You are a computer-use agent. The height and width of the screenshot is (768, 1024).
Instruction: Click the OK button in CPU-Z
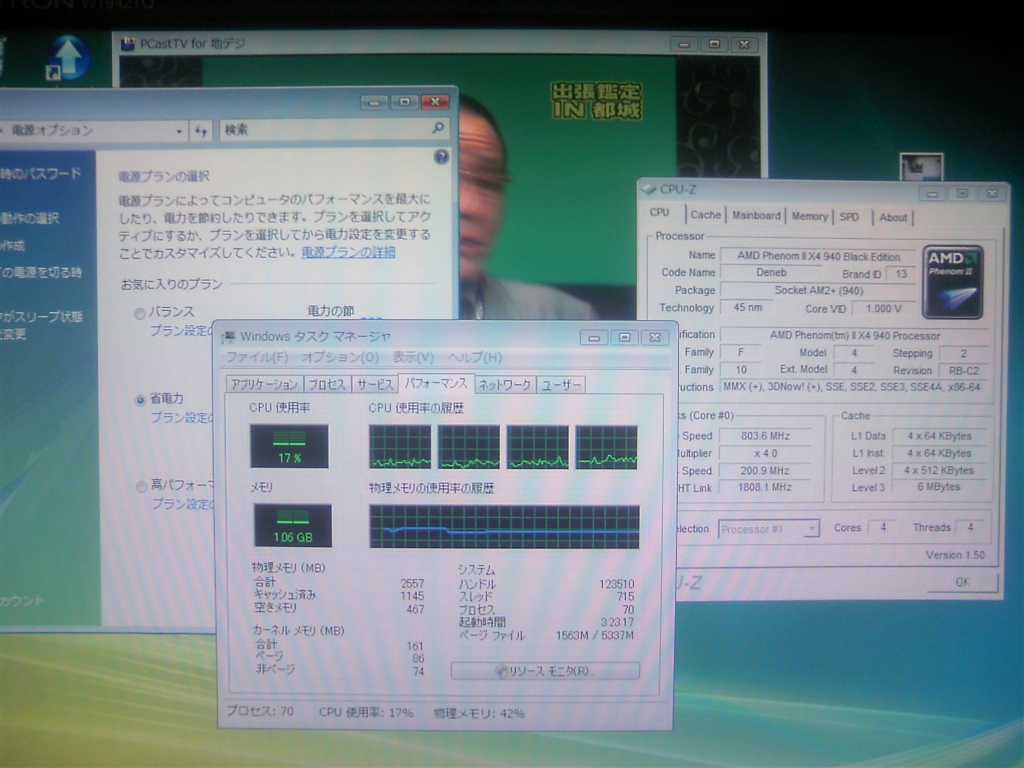pyautogui.click(x=963, y=582)
